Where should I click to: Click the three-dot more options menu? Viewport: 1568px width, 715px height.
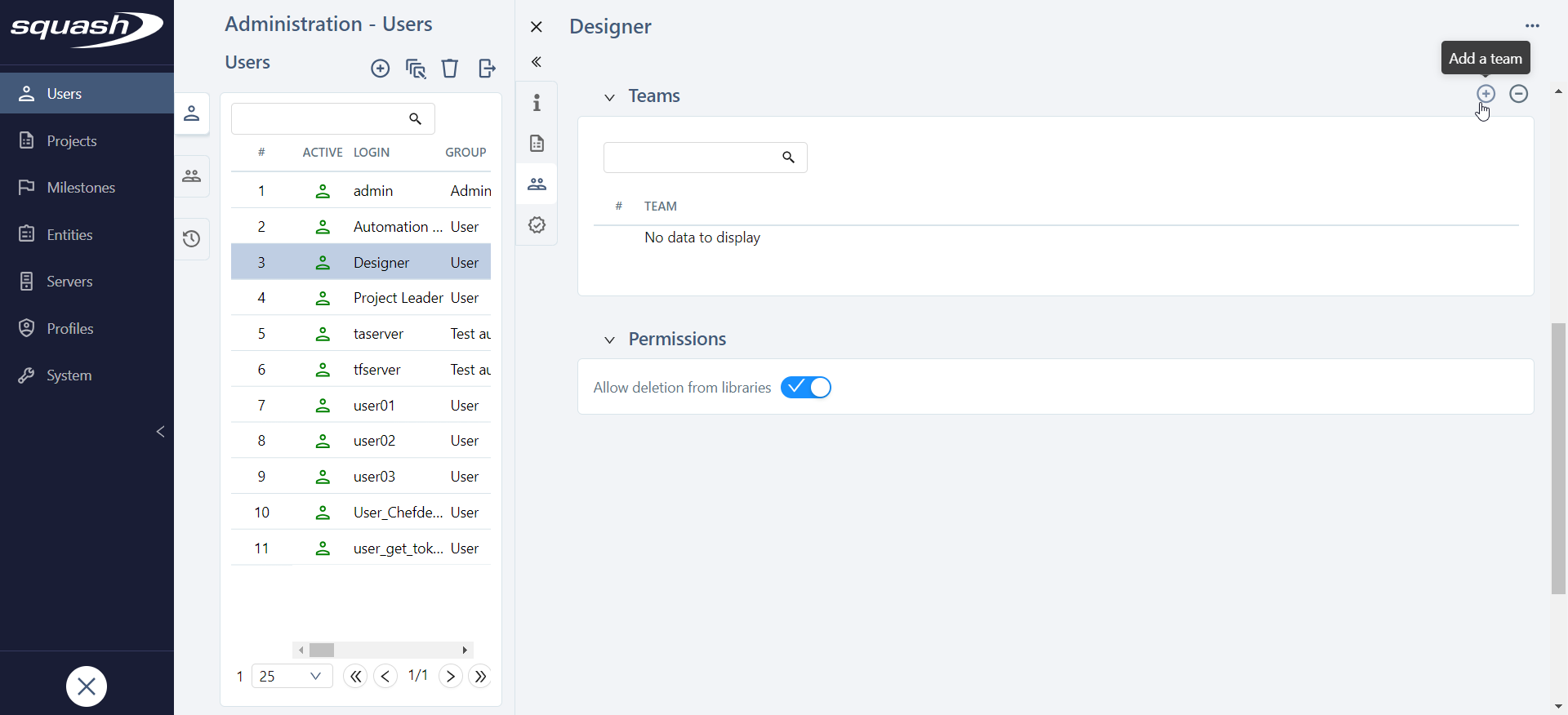tap(1532, 26)
